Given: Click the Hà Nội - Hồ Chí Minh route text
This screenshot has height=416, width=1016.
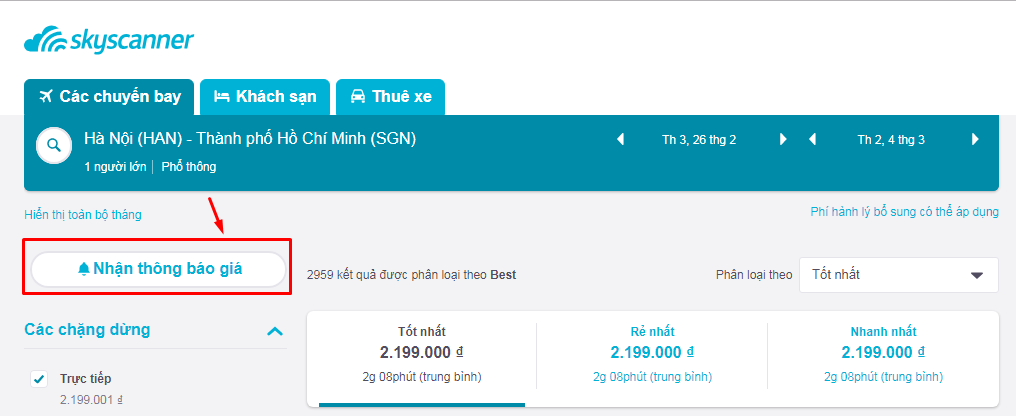Looking at the screenshot, I should (250, 139).
